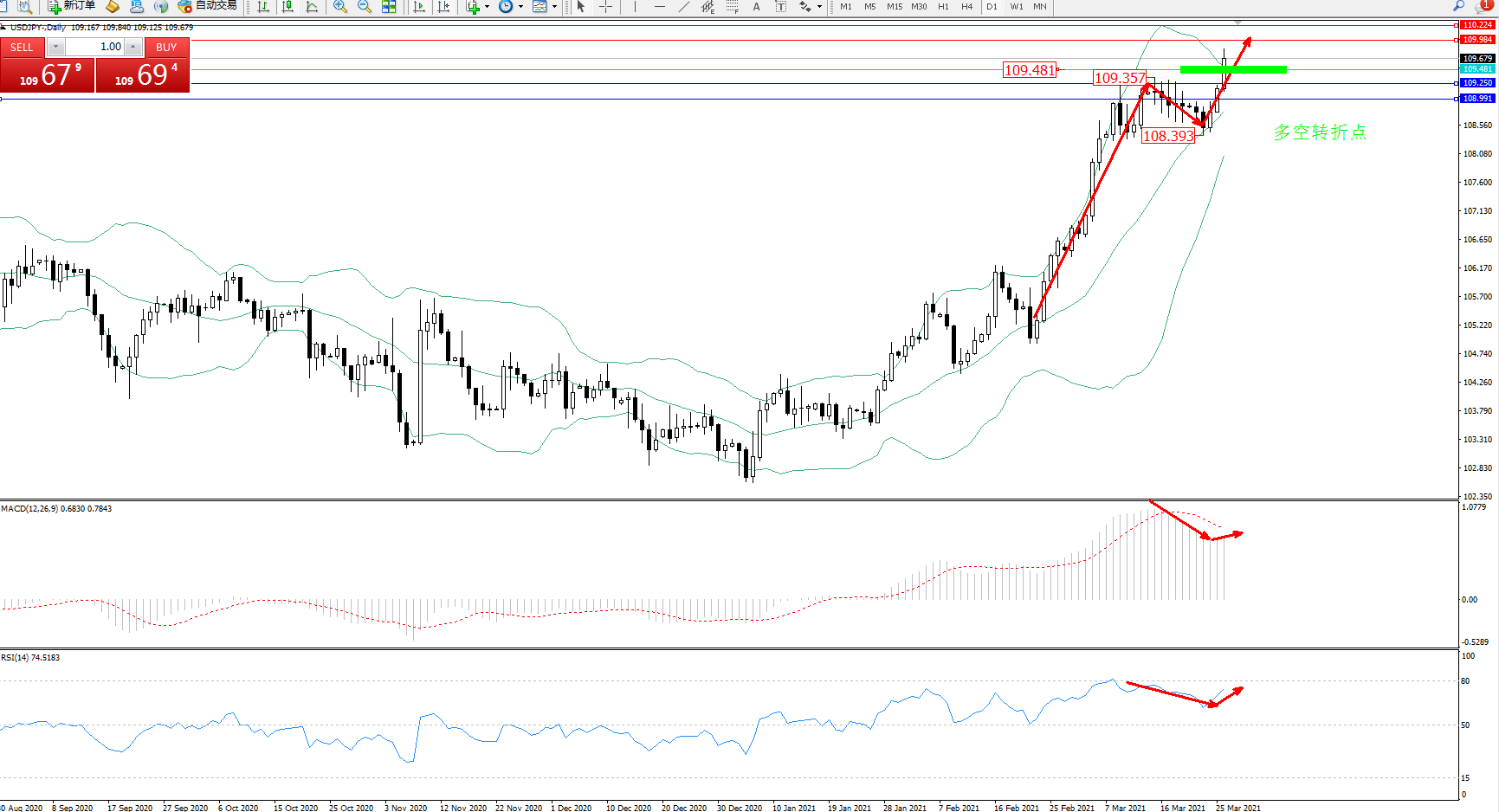Switch chart to candlestick display
Screen dimensions: 1499x812
pyautogui.click(x=288, y=7)
